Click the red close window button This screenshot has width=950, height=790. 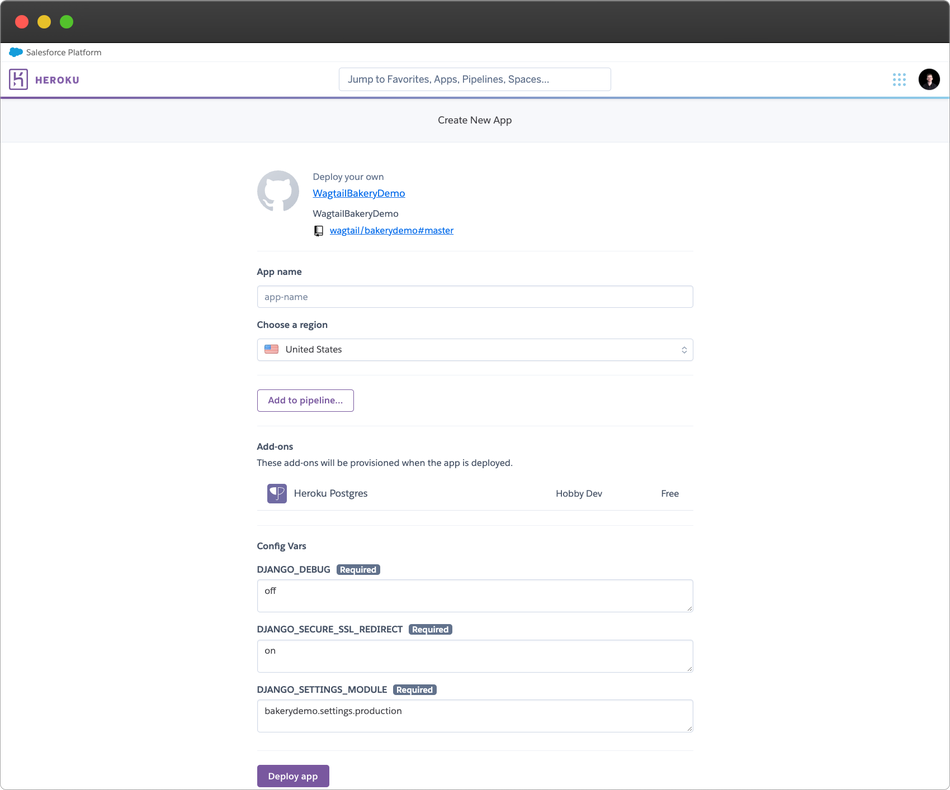pos(22,22)
